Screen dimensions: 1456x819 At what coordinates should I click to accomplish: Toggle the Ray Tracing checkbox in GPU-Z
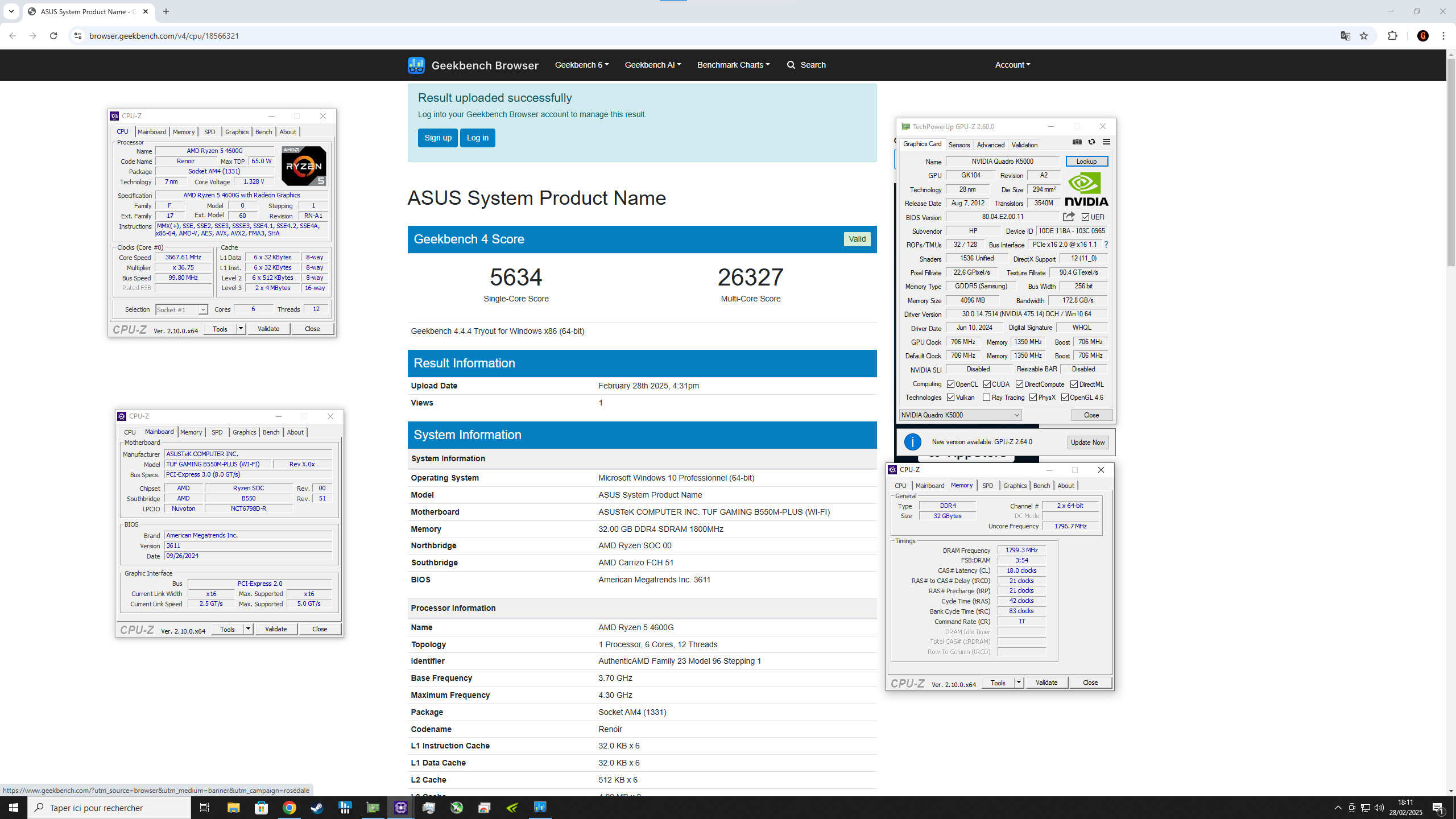point(987,398)
